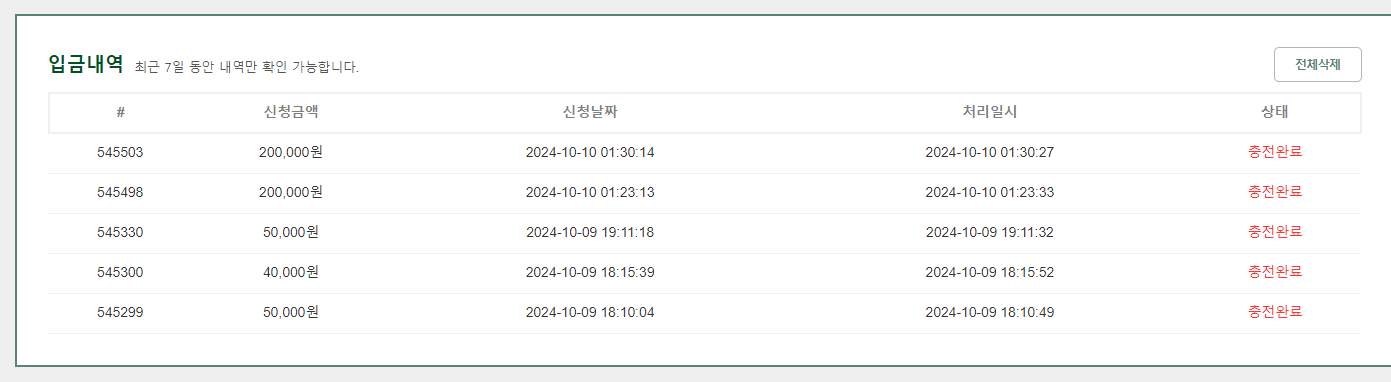
Task: Select the # column header
Action: point(120,112)
